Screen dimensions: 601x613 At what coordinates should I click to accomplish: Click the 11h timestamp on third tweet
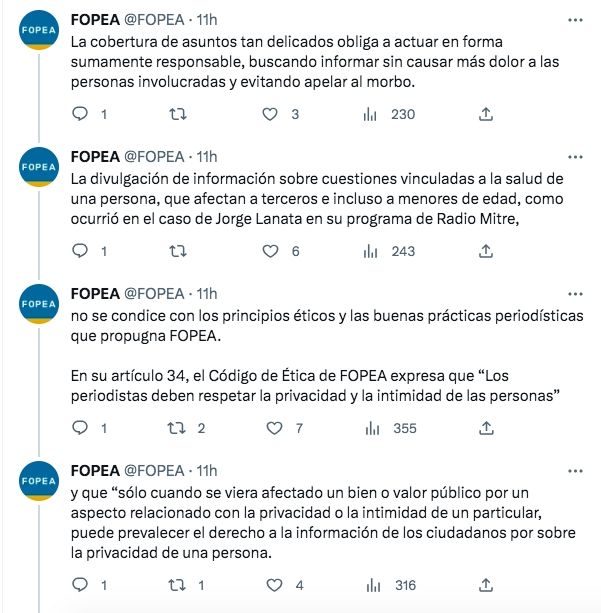[206, 294]
